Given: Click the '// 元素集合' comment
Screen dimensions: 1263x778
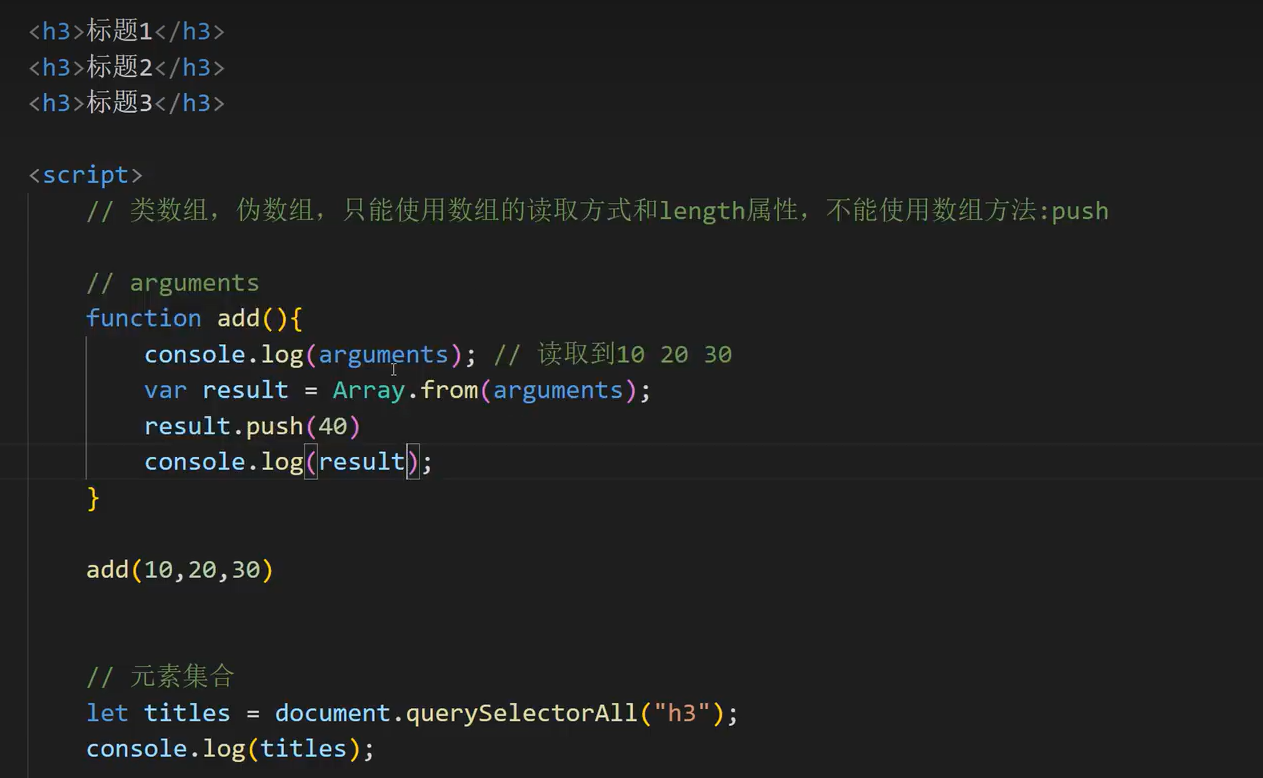Looking at the screenshot, I should (160, 677).
